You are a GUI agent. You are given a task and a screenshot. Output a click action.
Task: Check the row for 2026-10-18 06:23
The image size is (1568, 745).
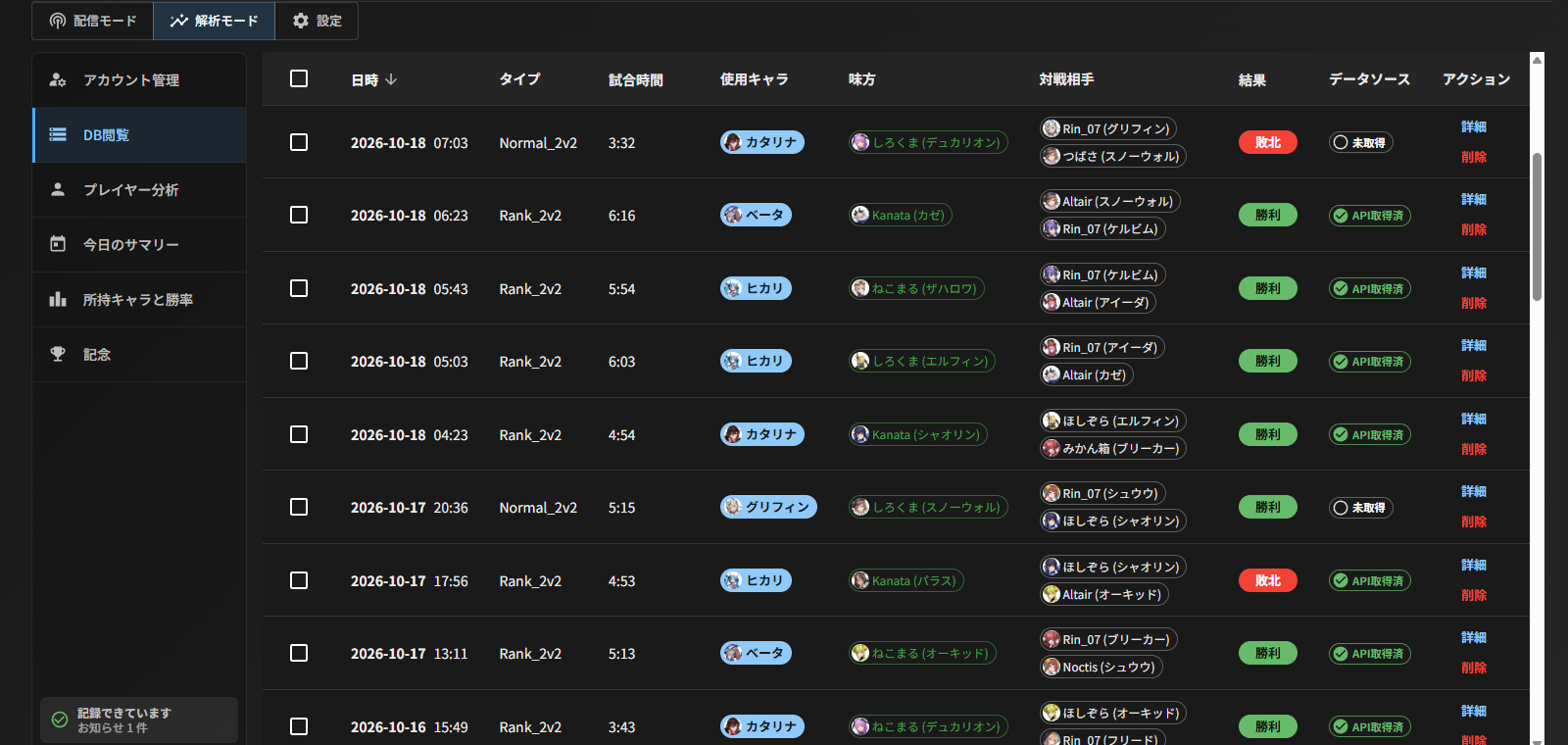(x=299, y=215)
